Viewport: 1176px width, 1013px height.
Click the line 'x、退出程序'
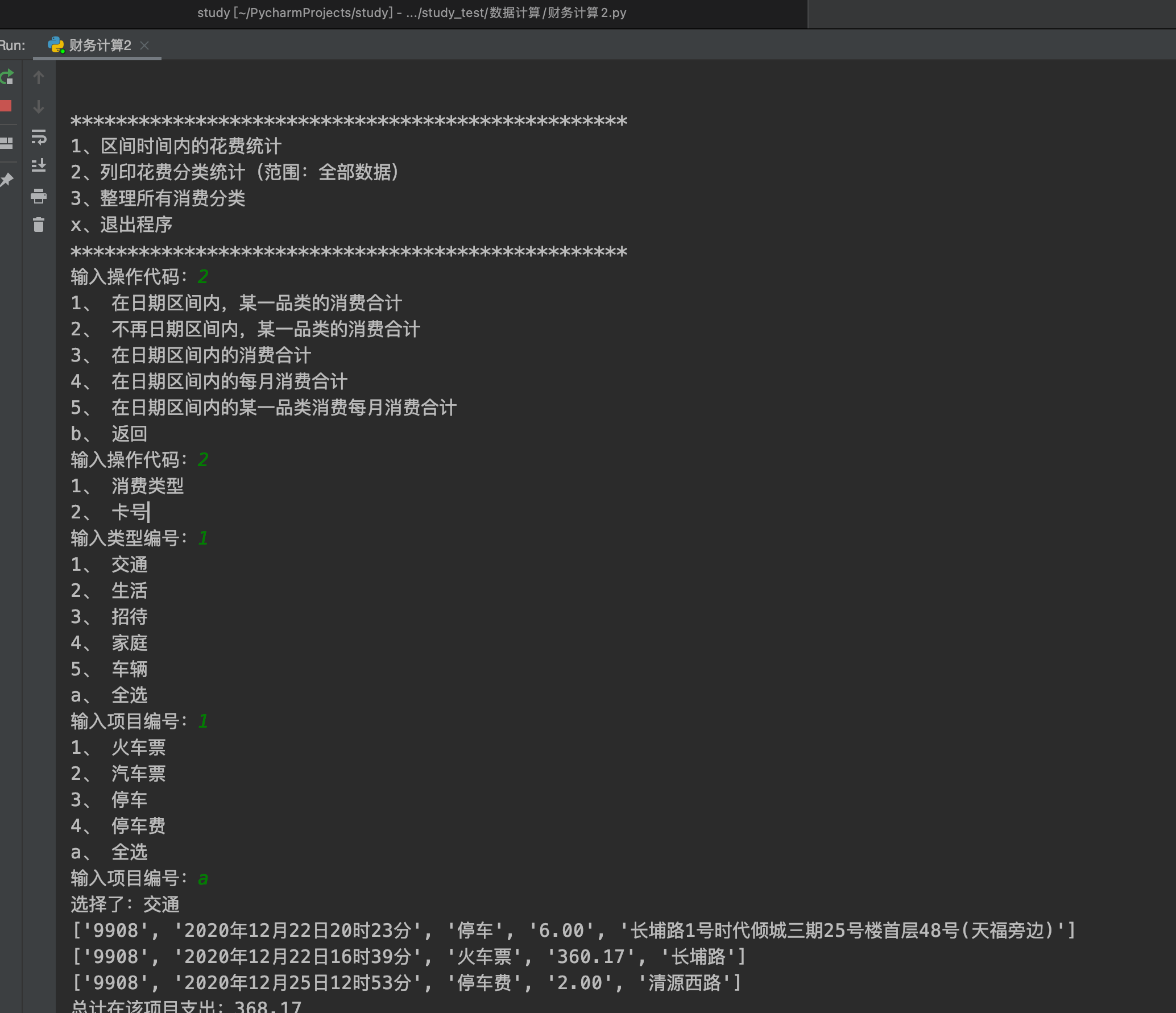[121, 225]
